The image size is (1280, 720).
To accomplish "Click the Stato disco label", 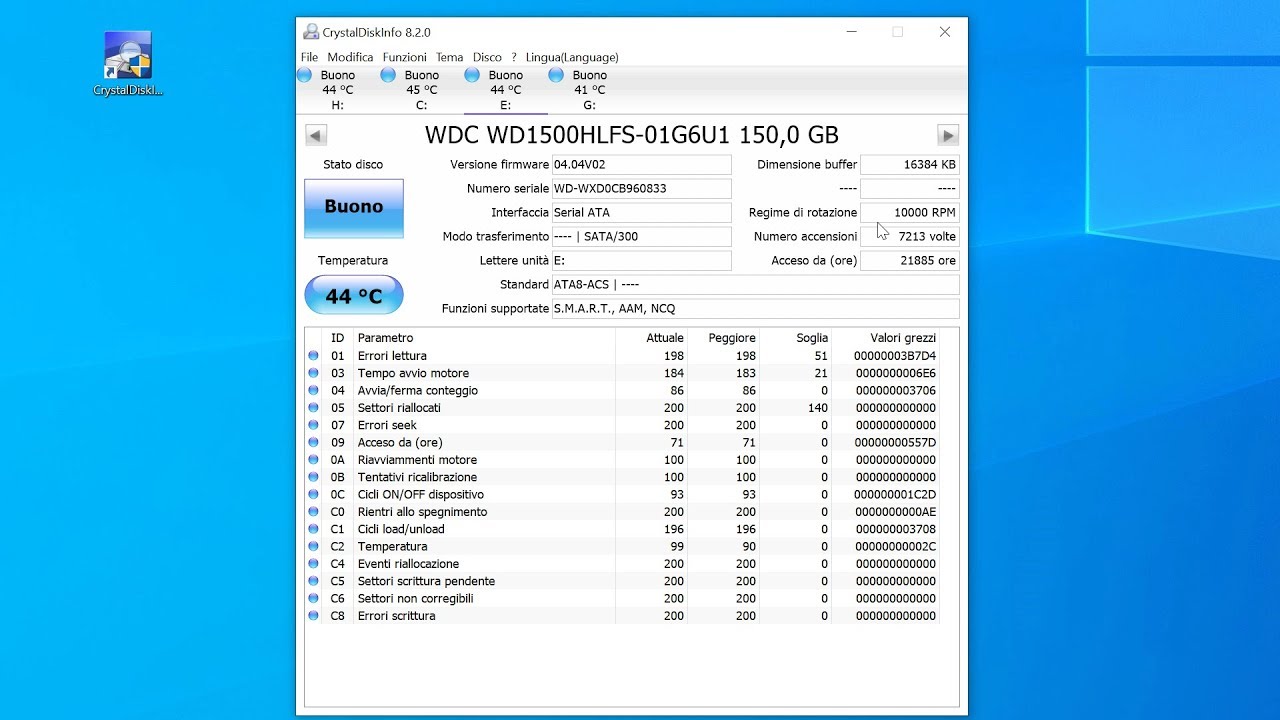I will 353,164.
